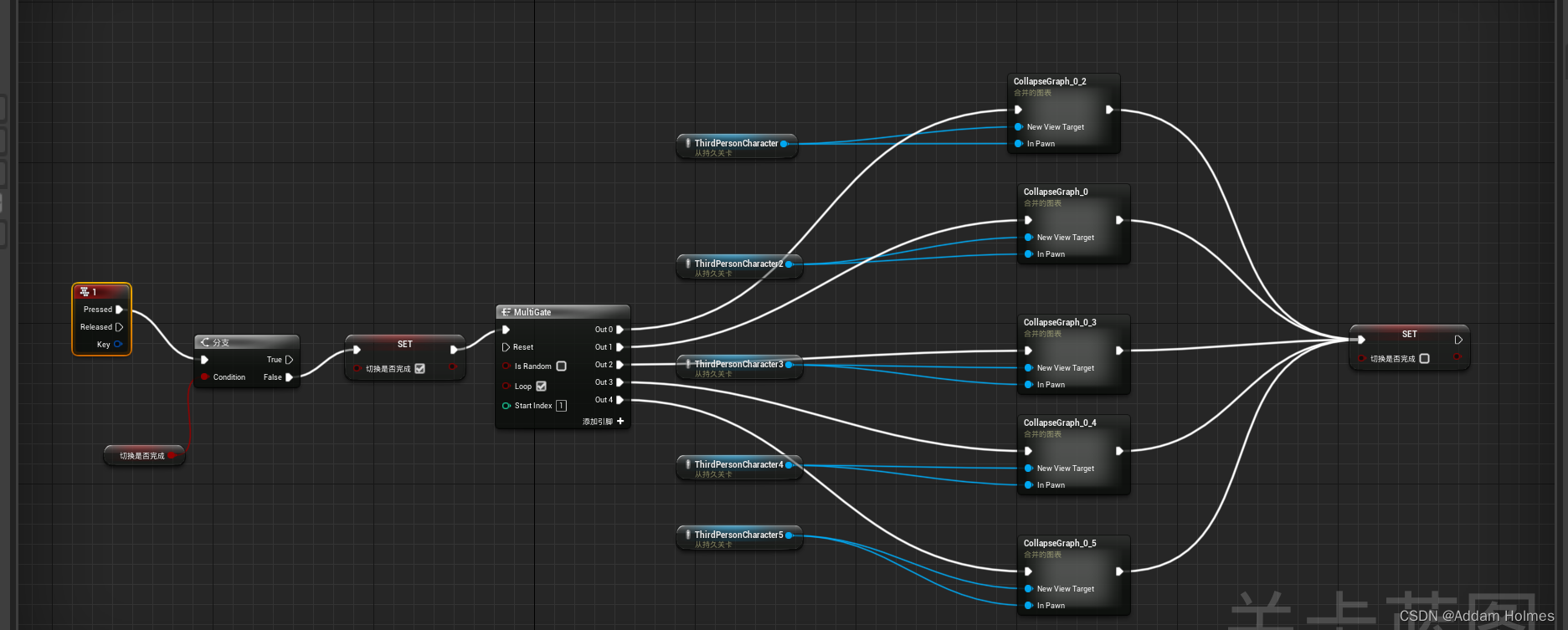Select the CollapseGraph_0_2 node title

(x=1050, y=81)
